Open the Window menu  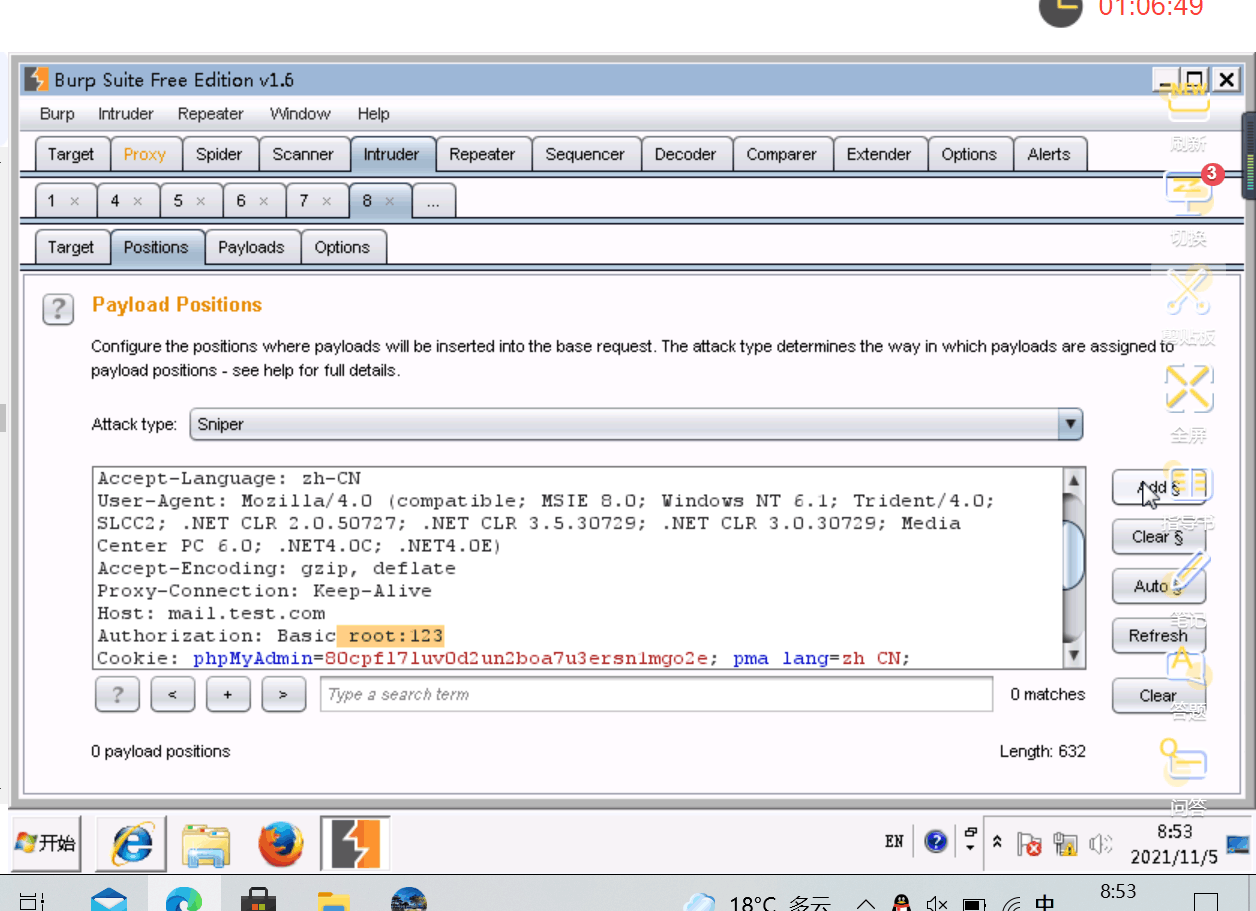(300, 114)
